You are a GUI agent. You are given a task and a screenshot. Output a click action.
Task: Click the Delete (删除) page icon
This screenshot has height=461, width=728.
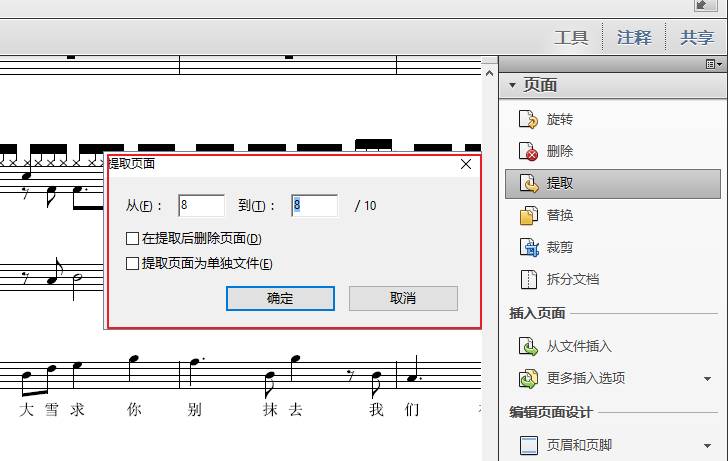tap(528, 151)
